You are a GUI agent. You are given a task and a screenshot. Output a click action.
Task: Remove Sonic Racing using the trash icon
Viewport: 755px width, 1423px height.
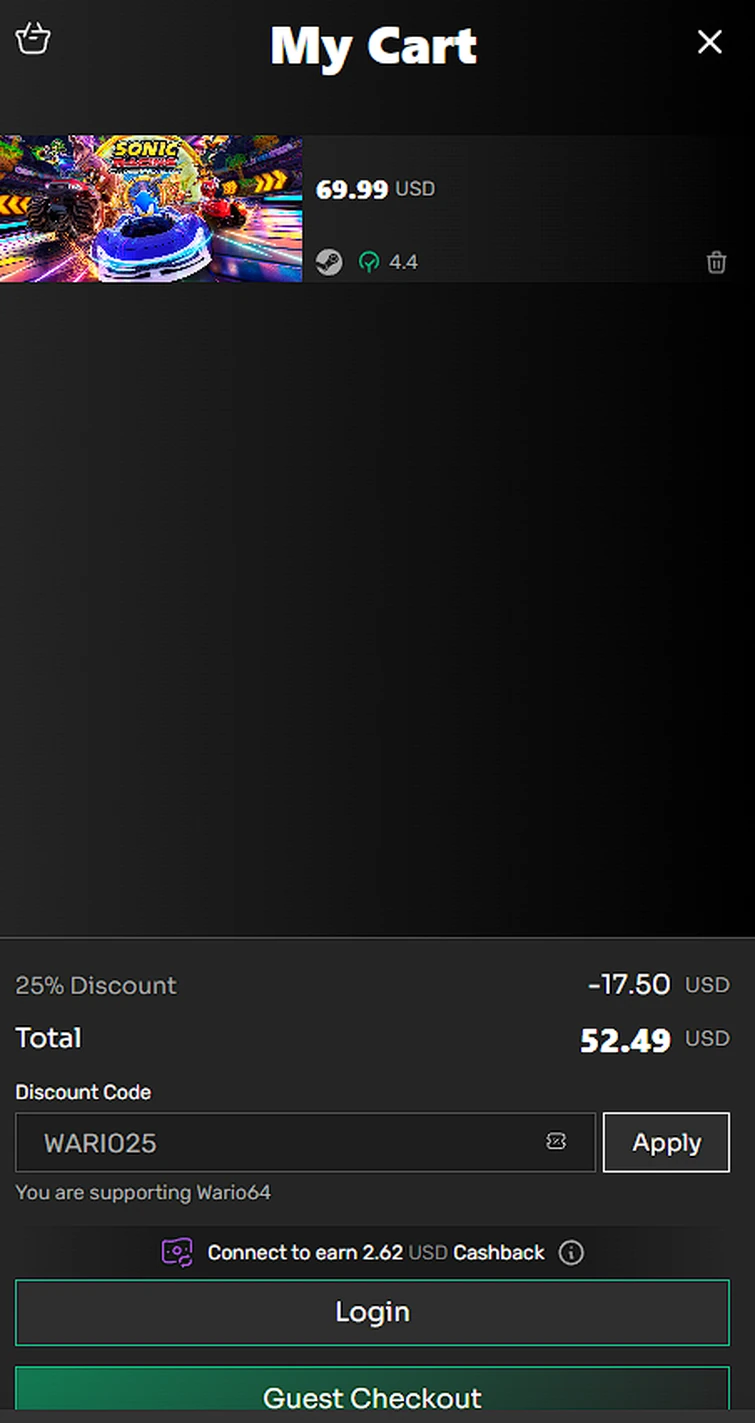[x=716, y=262]
